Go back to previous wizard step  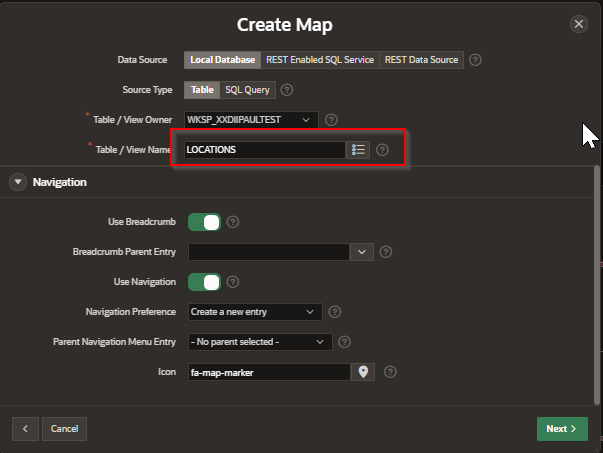tap(25, 429)
